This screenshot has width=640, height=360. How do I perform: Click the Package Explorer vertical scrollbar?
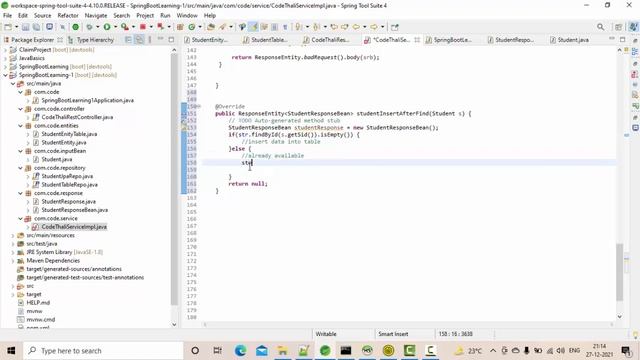tap(174, 179)
